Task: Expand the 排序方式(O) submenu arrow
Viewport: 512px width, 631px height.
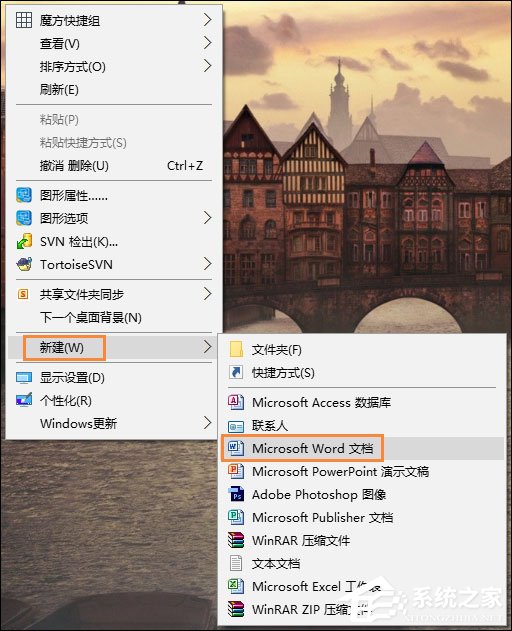Action: click(x=207, y=66)
